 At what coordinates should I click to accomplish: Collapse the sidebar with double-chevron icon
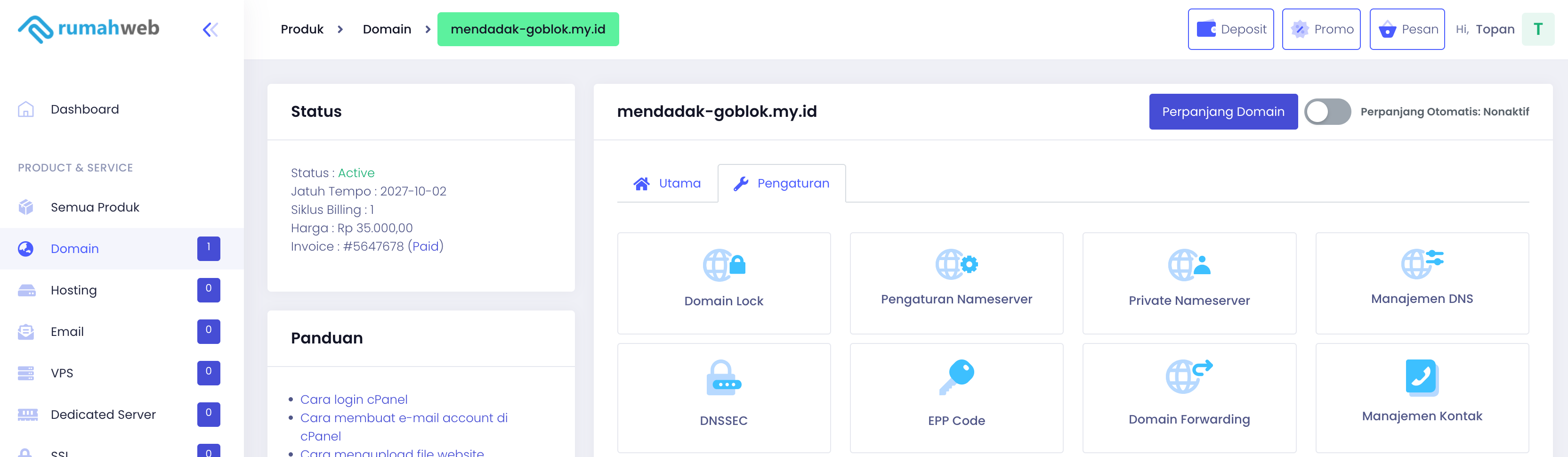tap(210, 29)
